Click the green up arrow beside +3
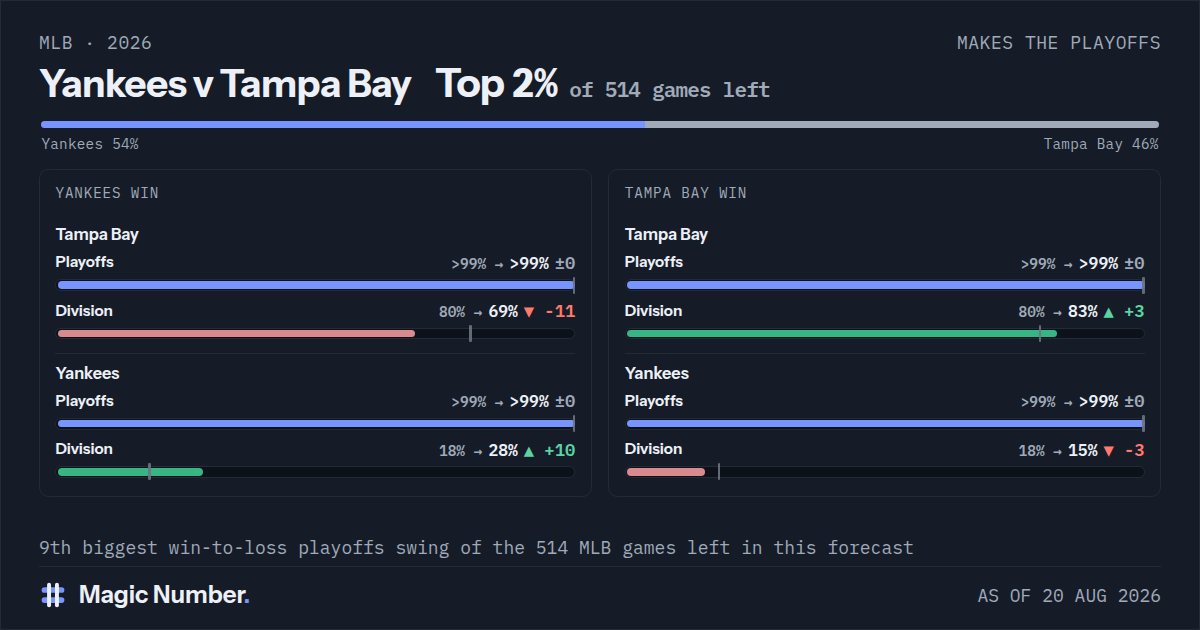 (x=1108, y=312)
